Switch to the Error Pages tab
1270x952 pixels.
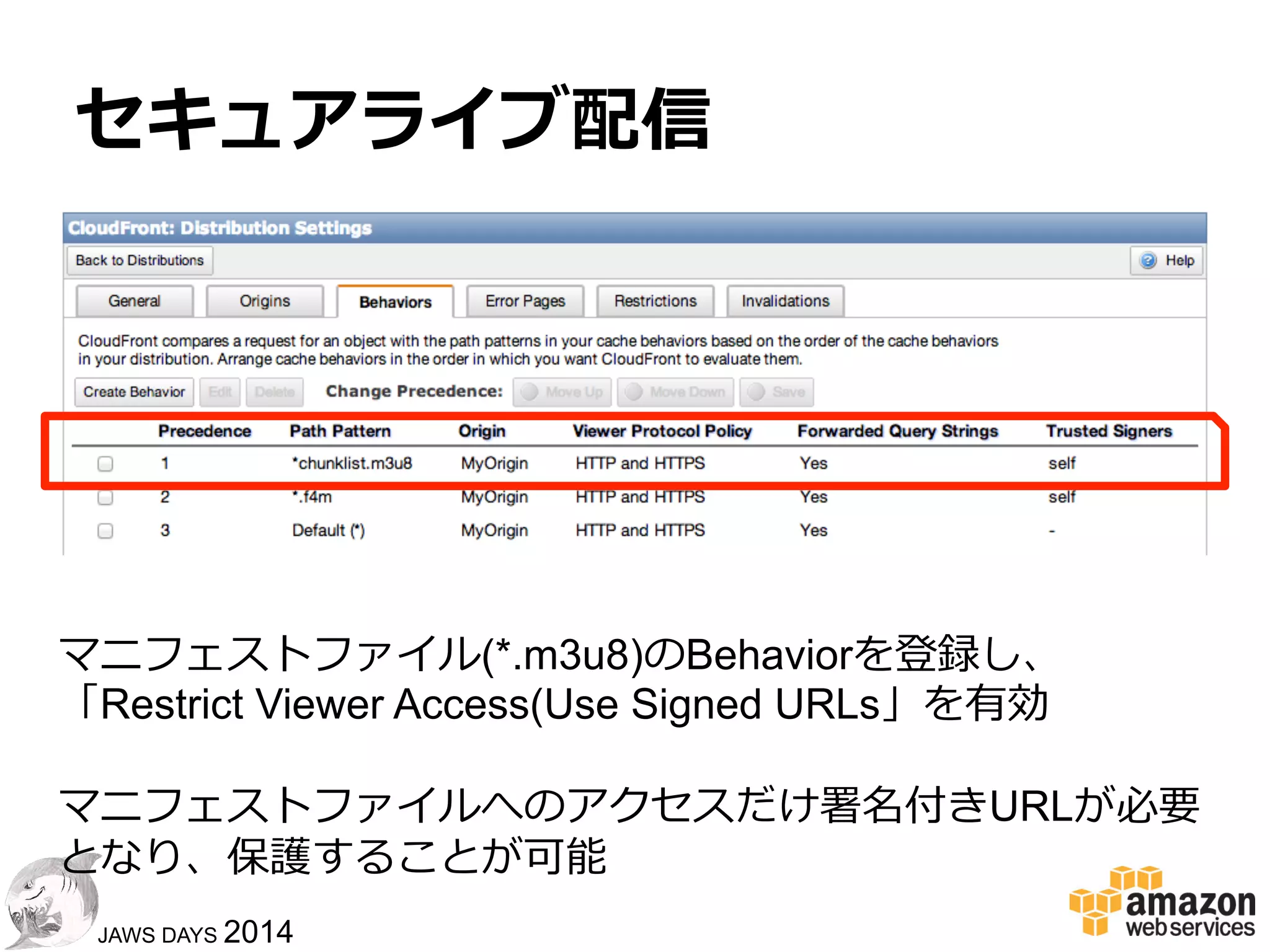[x=525, y=301]
